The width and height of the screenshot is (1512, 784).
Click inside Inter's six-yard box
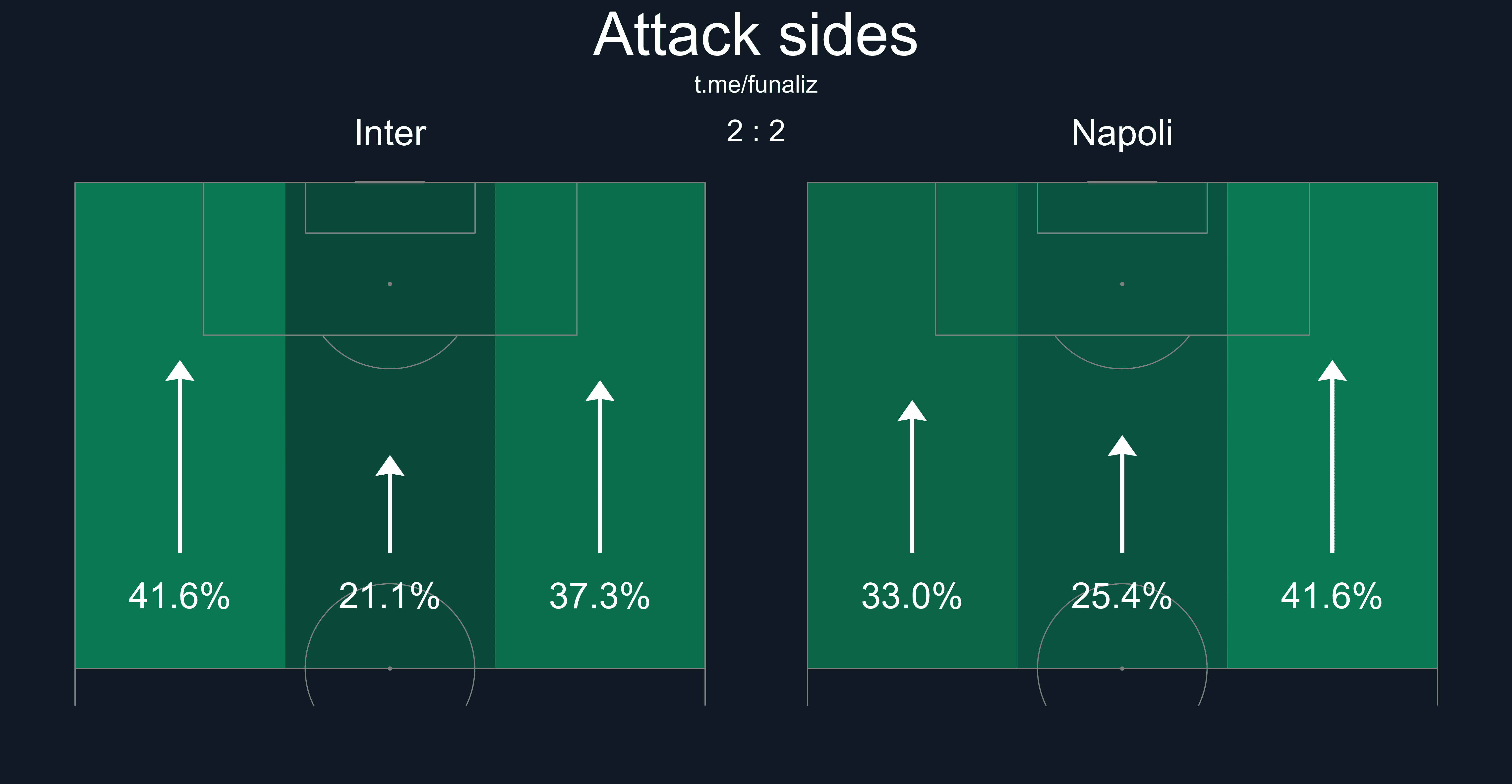(x=390, y=208)
